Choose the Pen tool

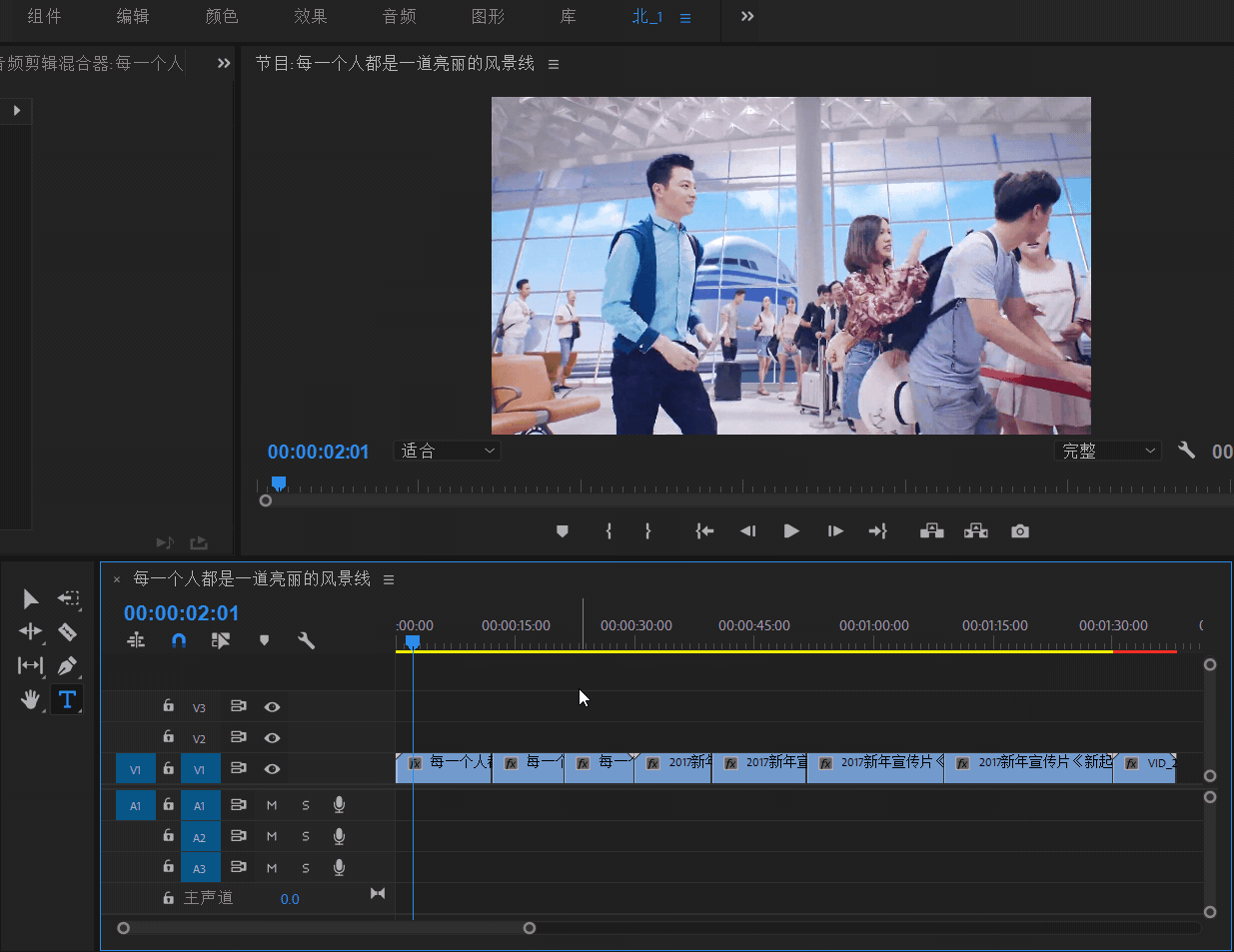[67, 665]
